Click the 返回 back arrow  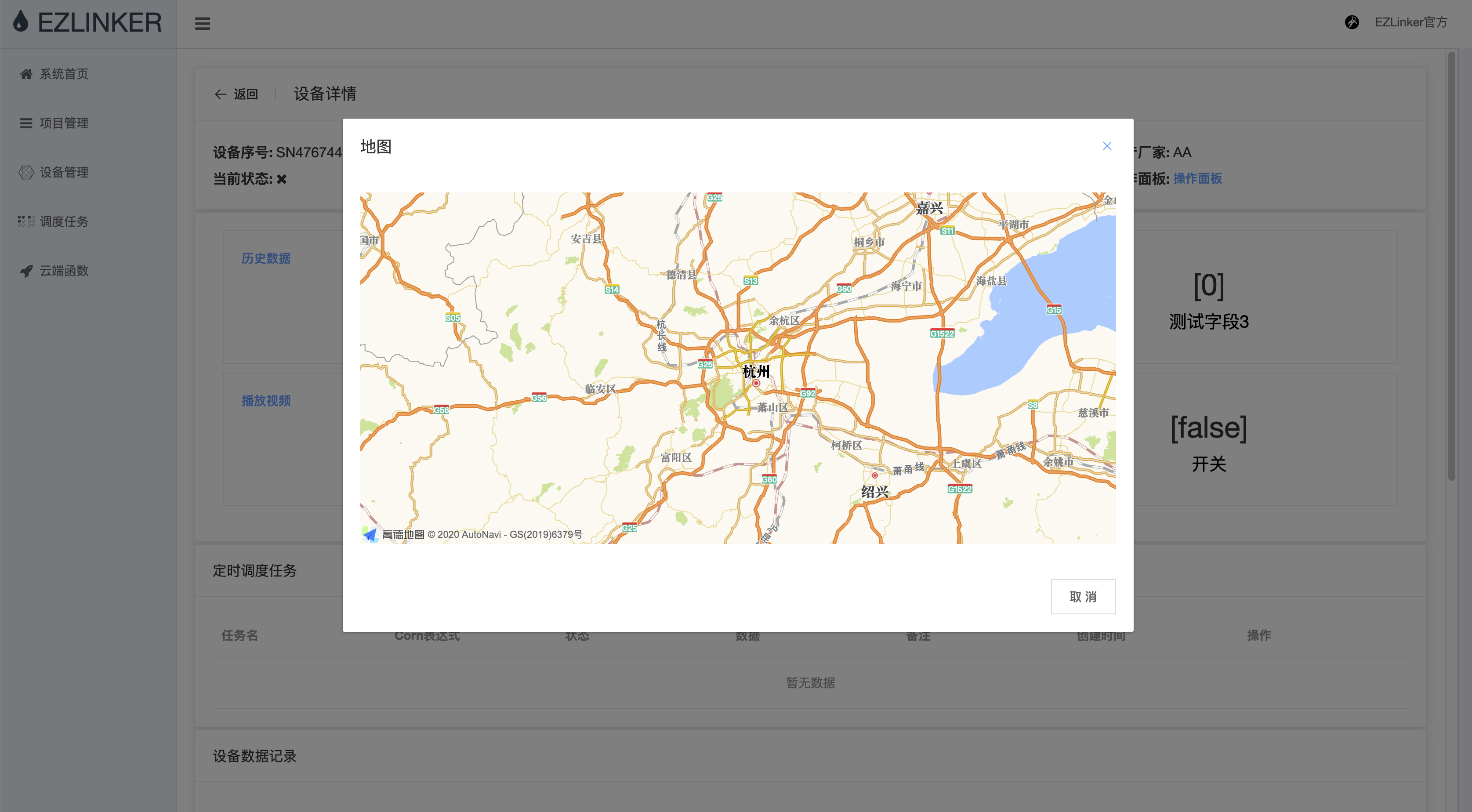pos(221,94)
